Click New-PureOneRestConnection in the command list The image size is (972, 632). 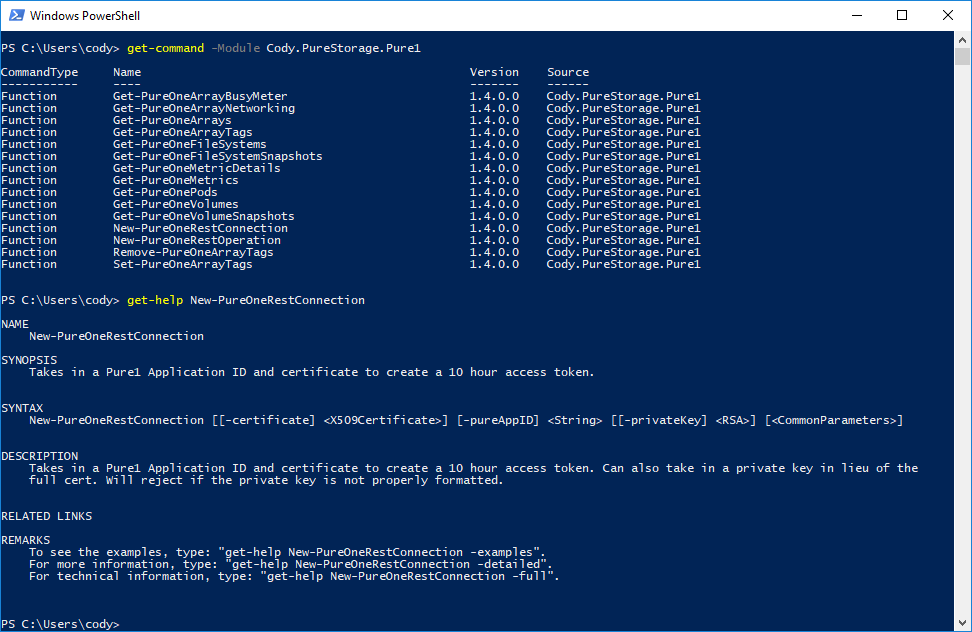click(200, 228)
